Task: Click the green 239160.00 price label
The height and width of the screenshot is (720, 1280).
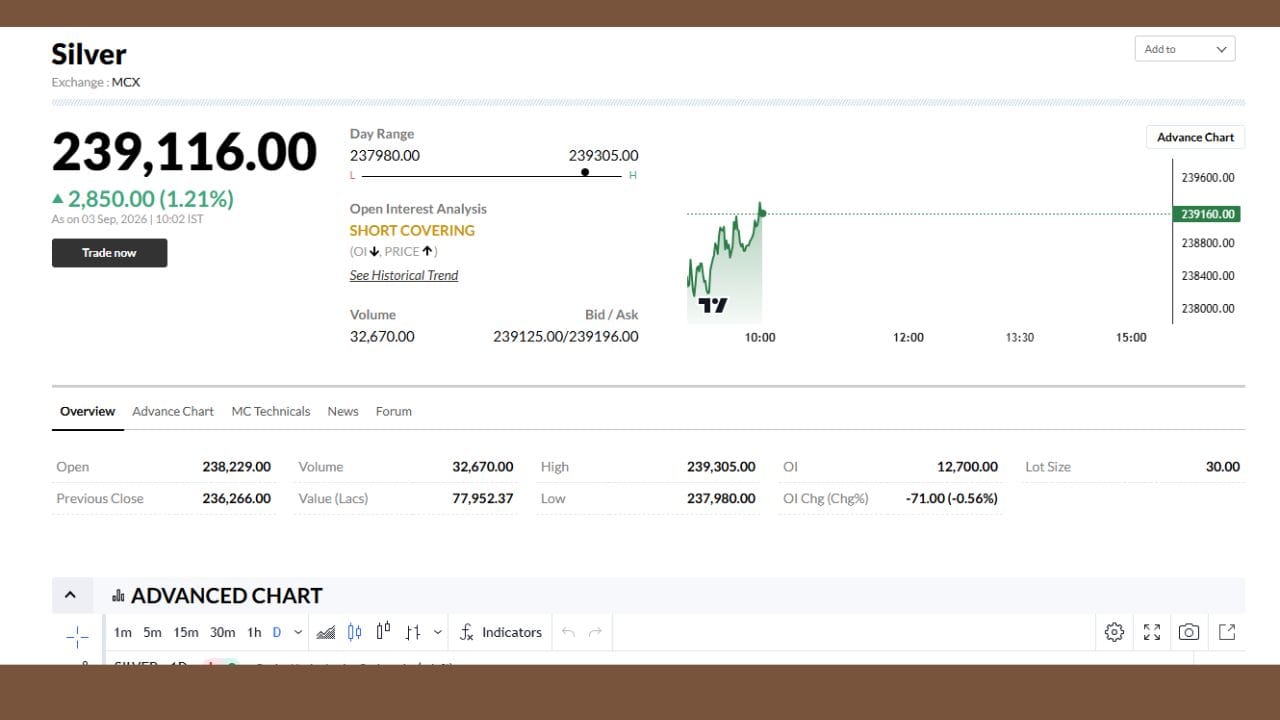Action: [1208, 214]
